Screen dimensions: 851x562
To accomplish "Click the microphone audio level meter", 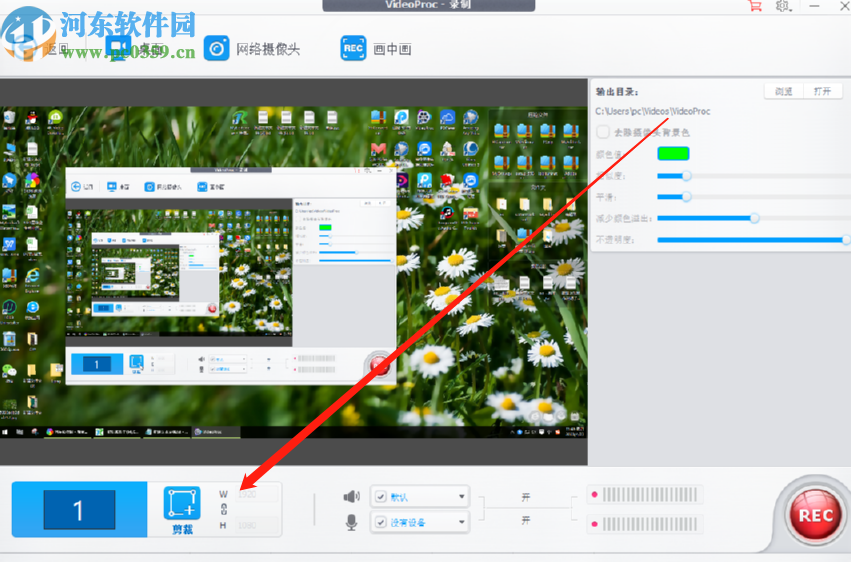I will pos(646,524).
